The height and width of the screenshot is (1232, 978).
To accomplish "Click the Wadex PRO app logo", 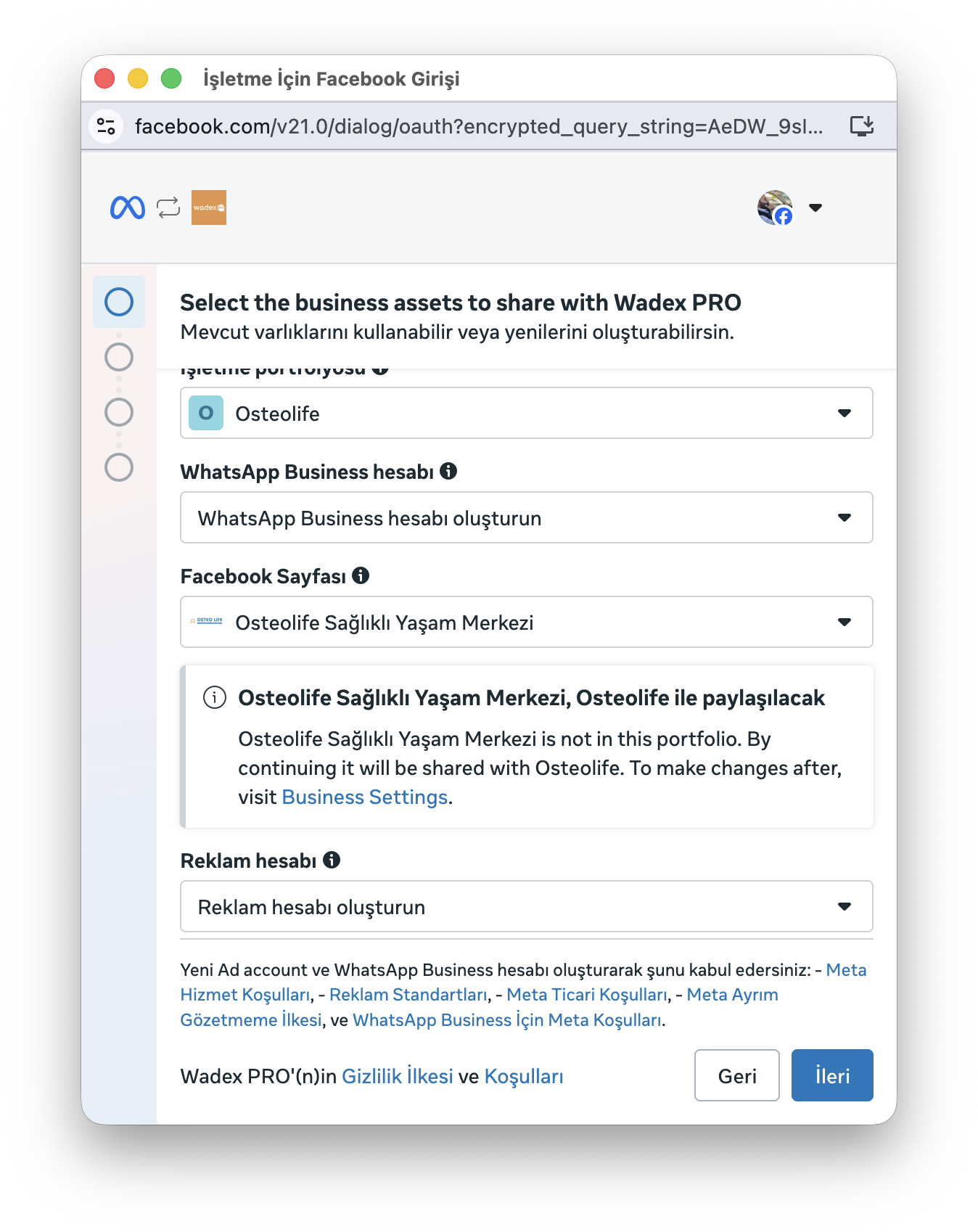I will pyautogui.click(x=209, y=208).
